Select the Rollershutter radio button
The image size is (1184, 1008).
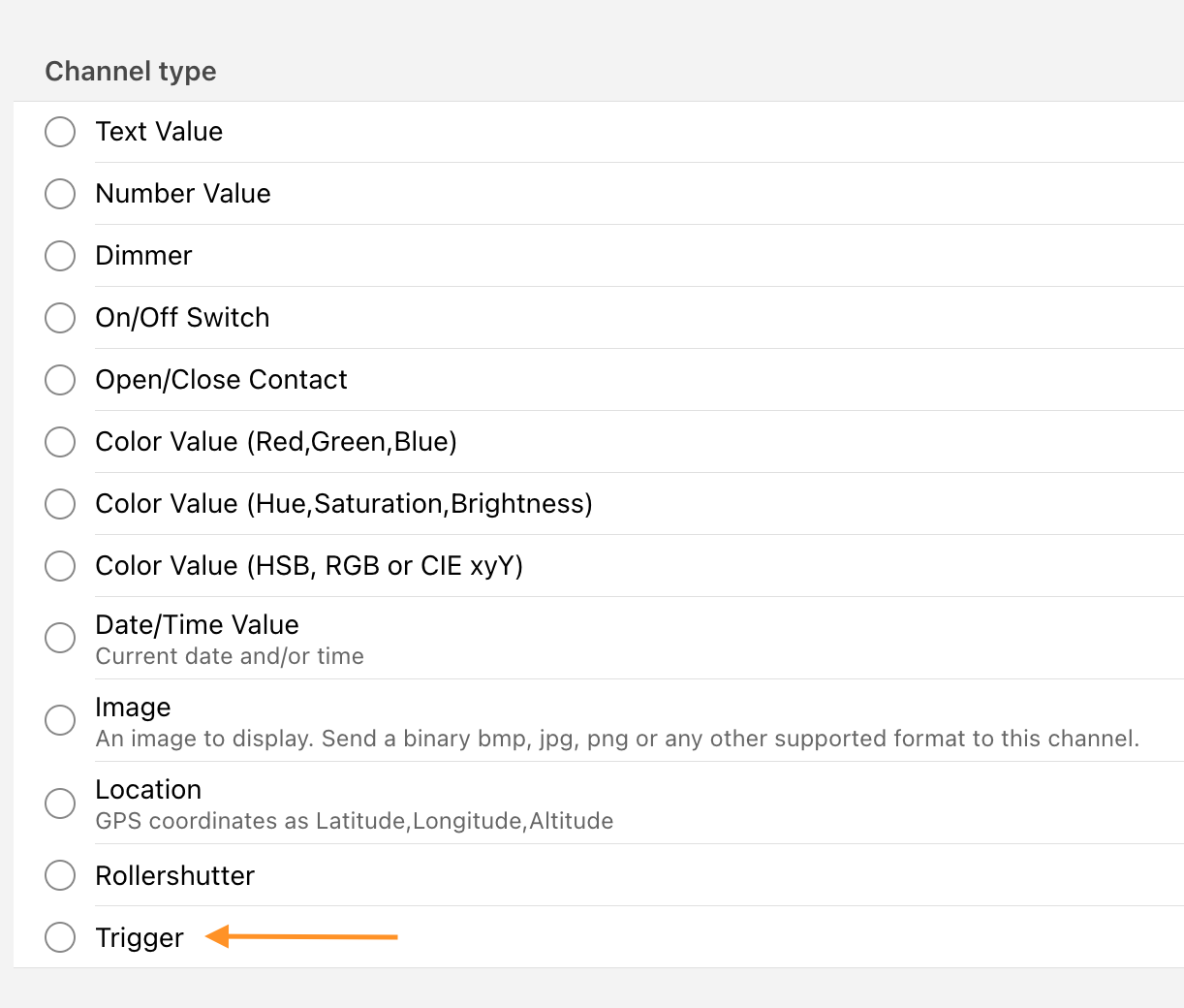coord(60,875)
